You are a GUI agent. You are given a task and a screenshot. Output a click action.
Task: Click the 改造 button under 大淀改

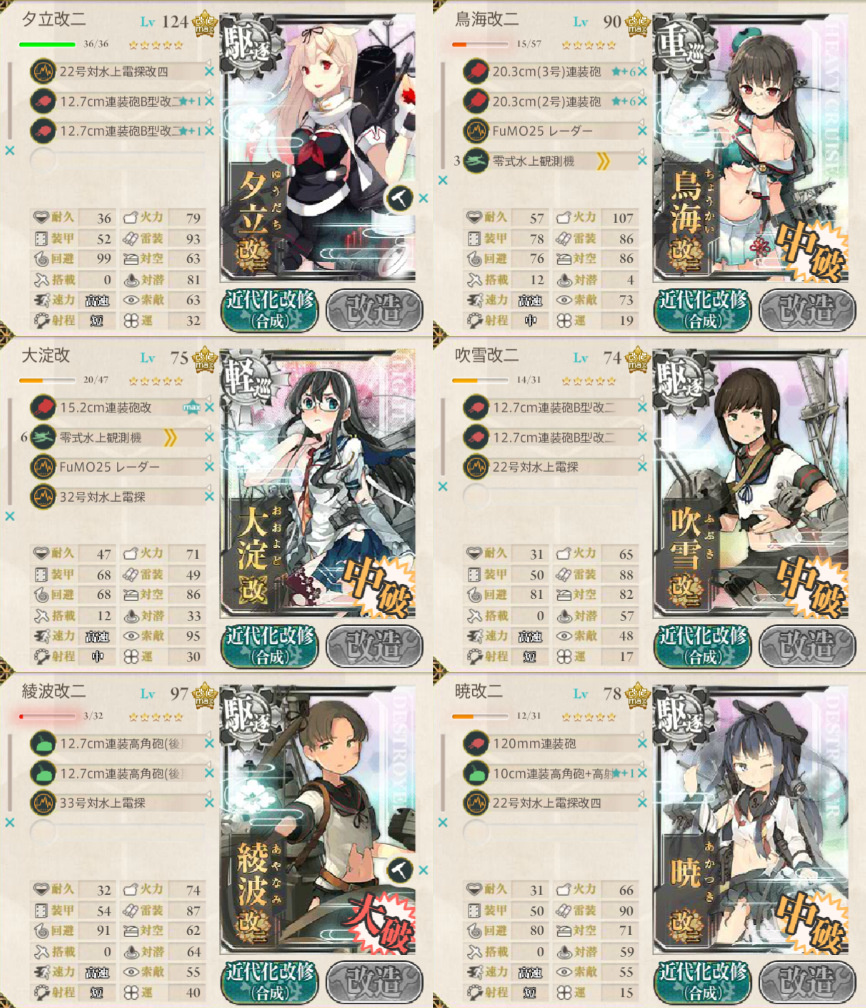click(375, 645)
